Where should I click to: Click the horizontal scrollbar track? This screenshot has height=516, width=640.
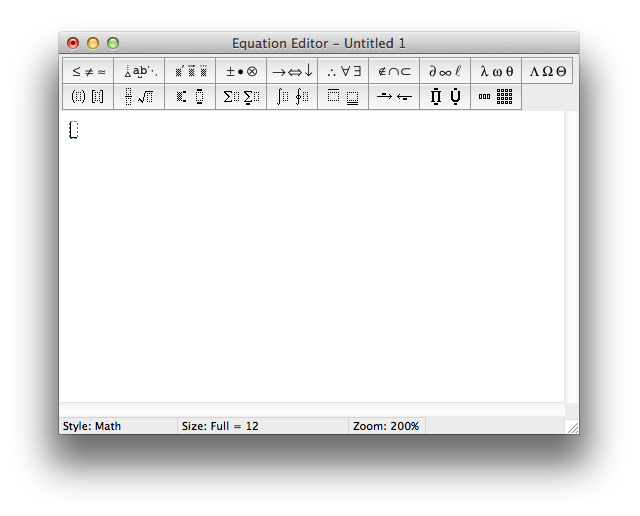click(x=312, y=409)
